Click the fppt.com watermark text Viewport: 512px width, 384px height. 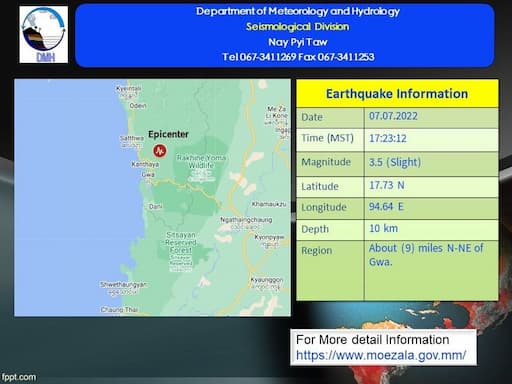click(19, 377)
